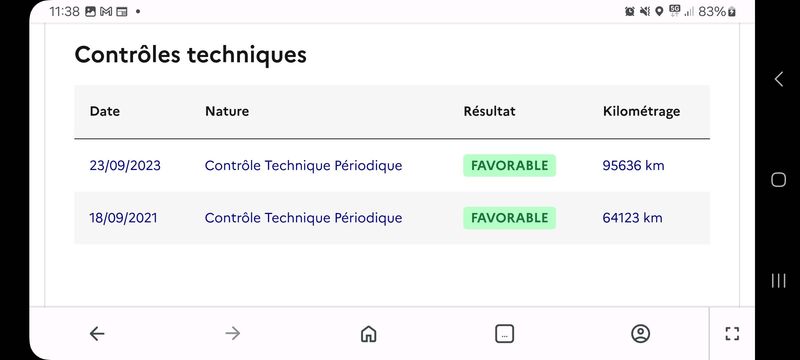Tap Android home button
This screenshot has width=800, height=360.
coord(779,179)
